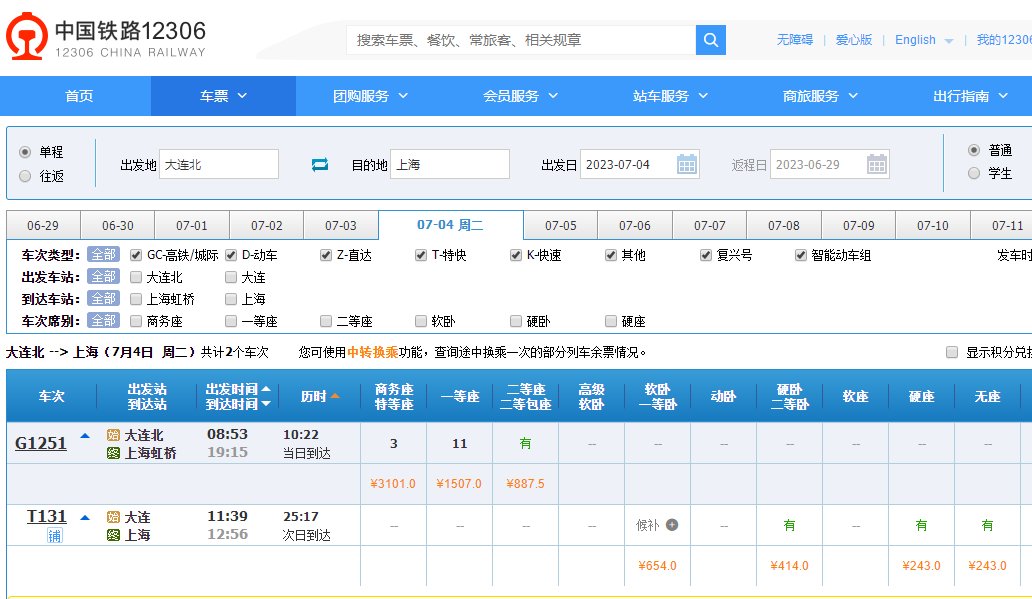Select the 07-03 date tab
The width and height of the screenshot is (1032, 599).
pos(341,225)
